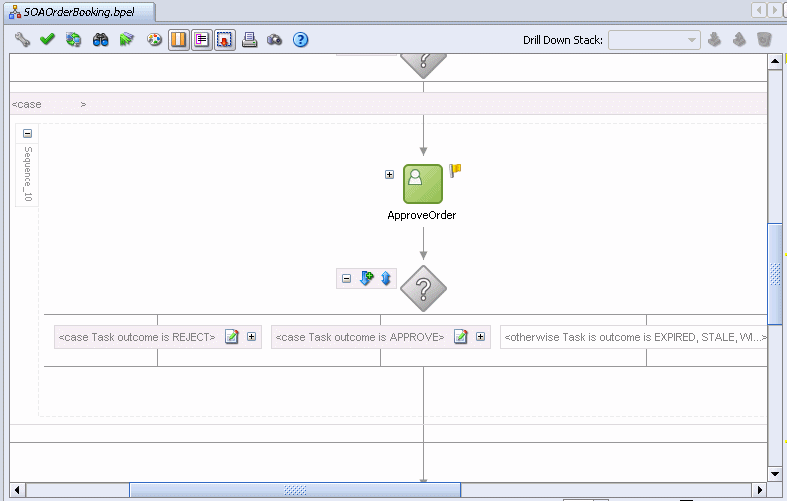Viewport: 787px width, 501px height.
Task: Click the ApproveOrder label
Action: click(422, 215)
